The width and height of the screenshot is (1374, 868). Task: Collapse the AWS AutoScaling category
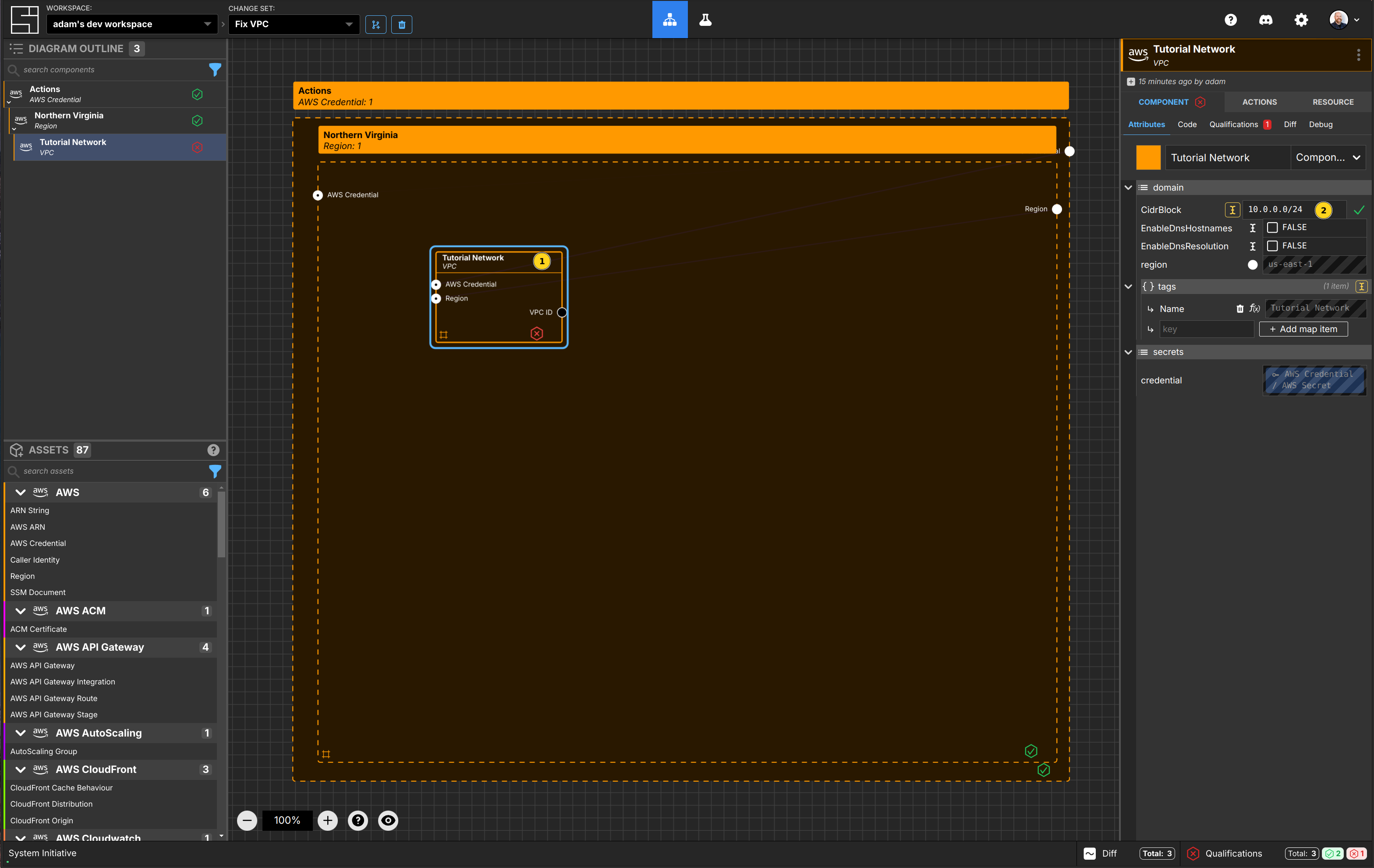pos(21,733)
